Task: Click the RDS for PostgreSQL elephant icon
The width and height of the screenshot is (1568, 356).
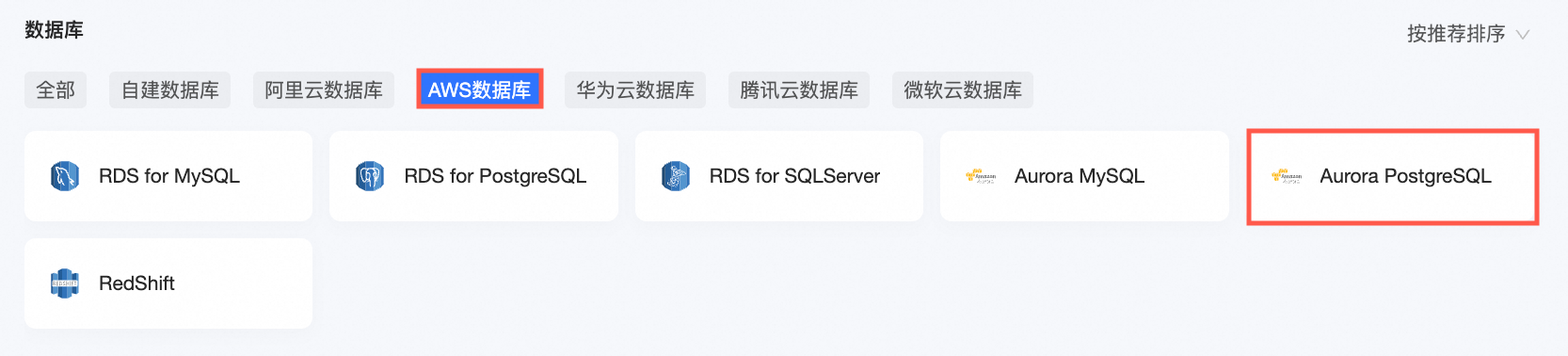Action: click(370, 176)
